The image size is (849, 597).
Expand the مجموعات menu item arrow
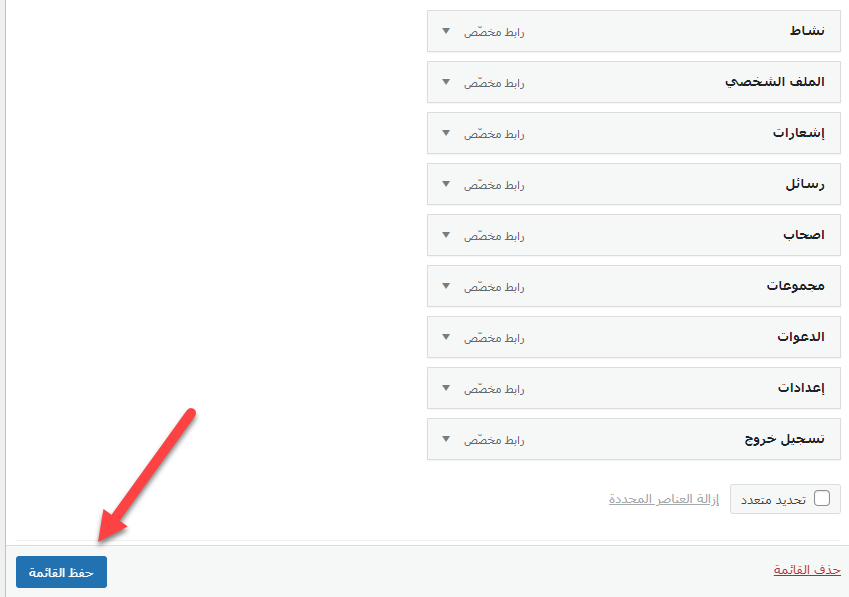click(x=446, y=286)
